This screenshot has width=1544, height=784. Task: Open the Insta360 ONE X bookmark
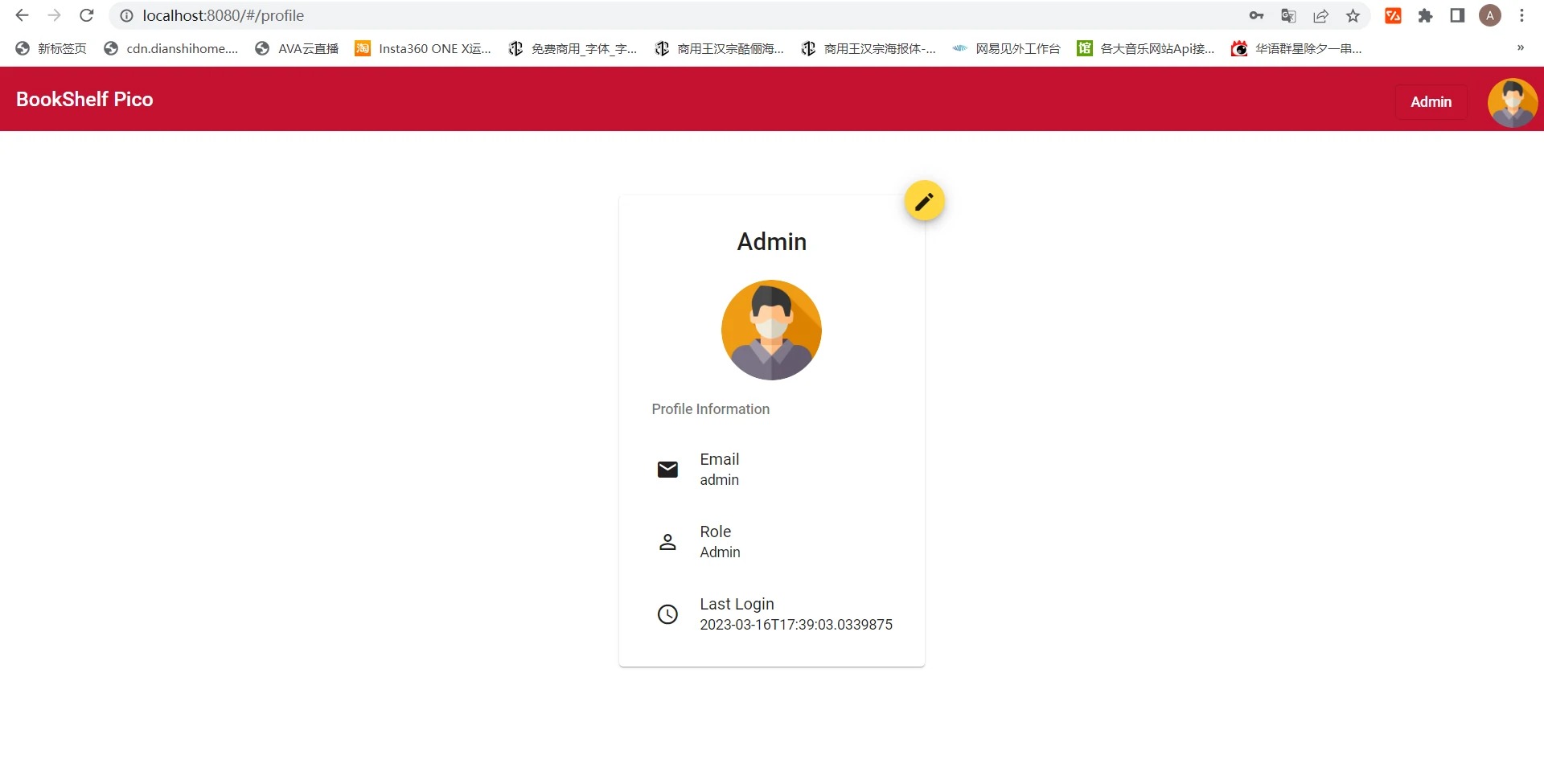tap(423, 49)
